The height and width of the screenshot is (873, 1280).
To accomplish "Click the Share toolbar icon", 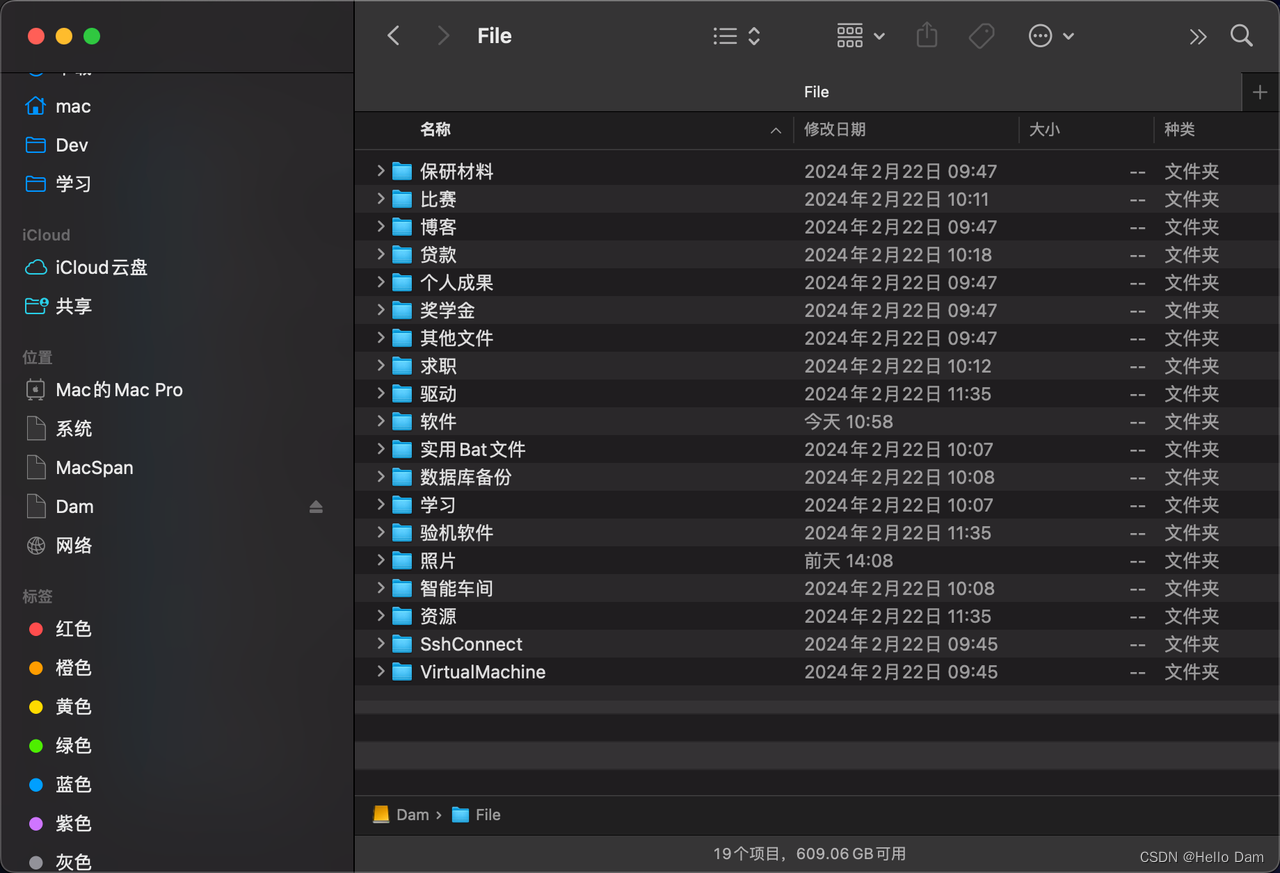I will pyautogui.click(x=927, y=36).
